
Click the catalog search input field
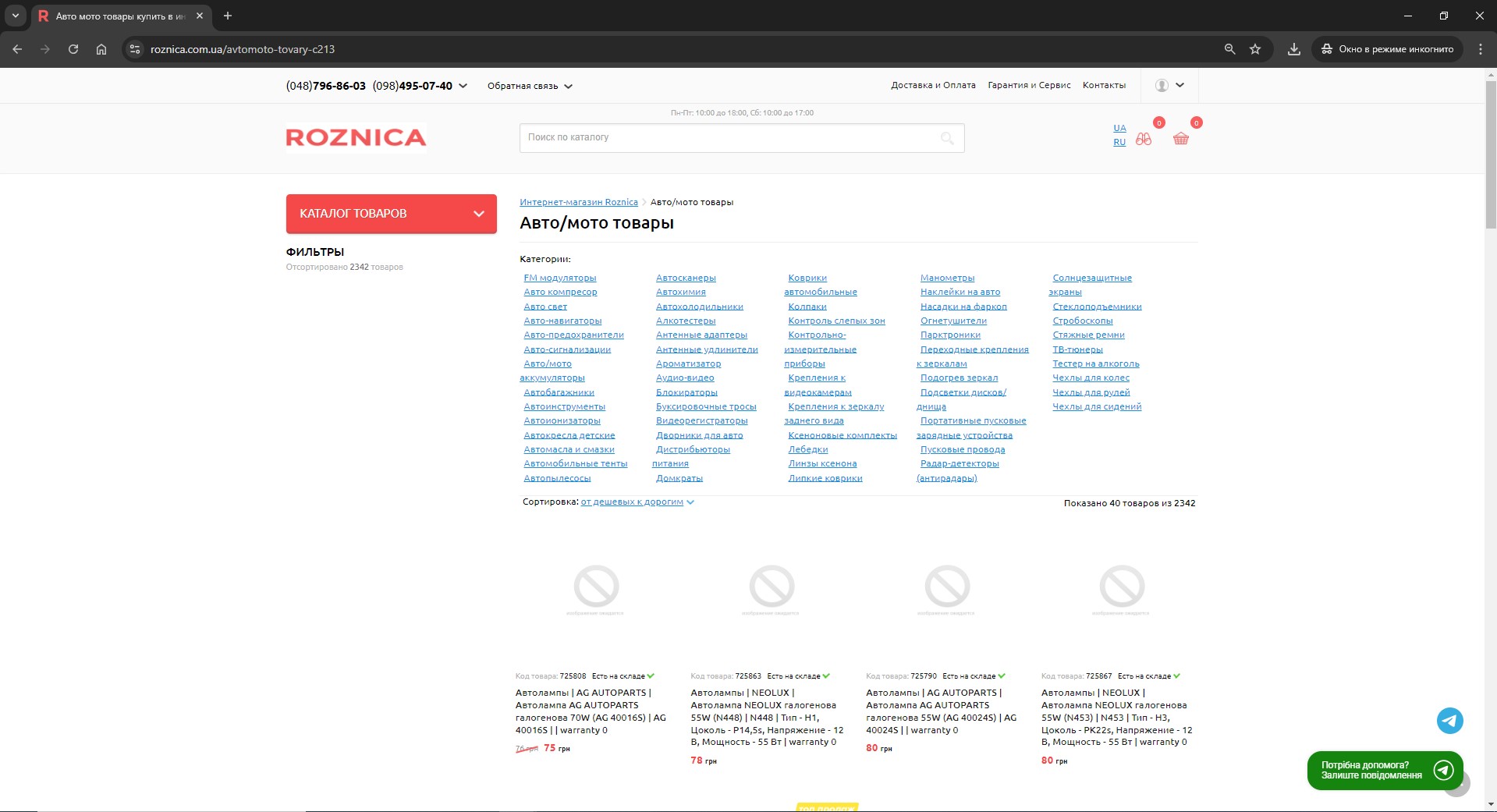pyautogui.click(x=729, y=138)
